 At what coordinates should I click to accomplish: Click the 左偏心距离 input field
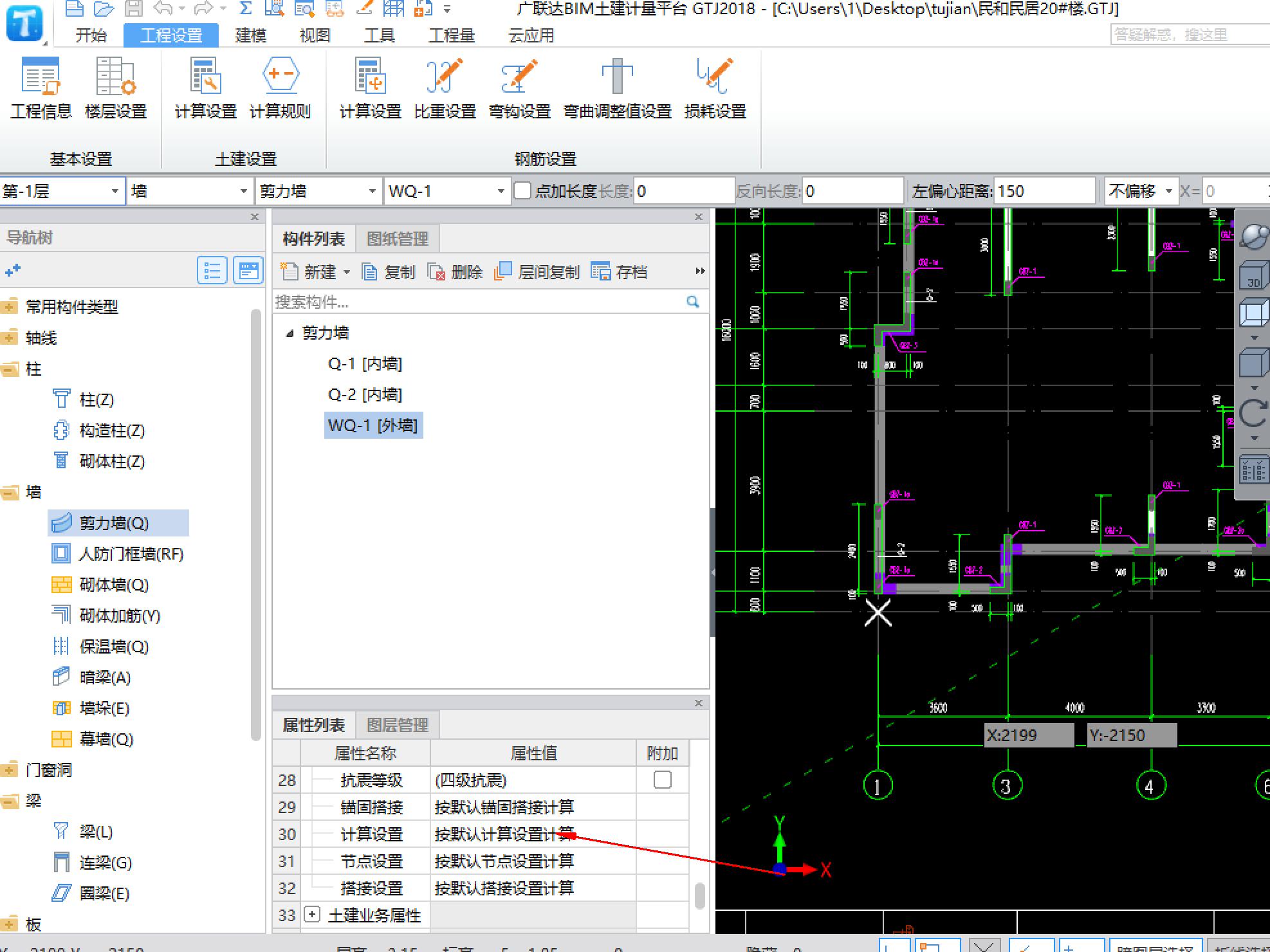(x=1044, y=191)
